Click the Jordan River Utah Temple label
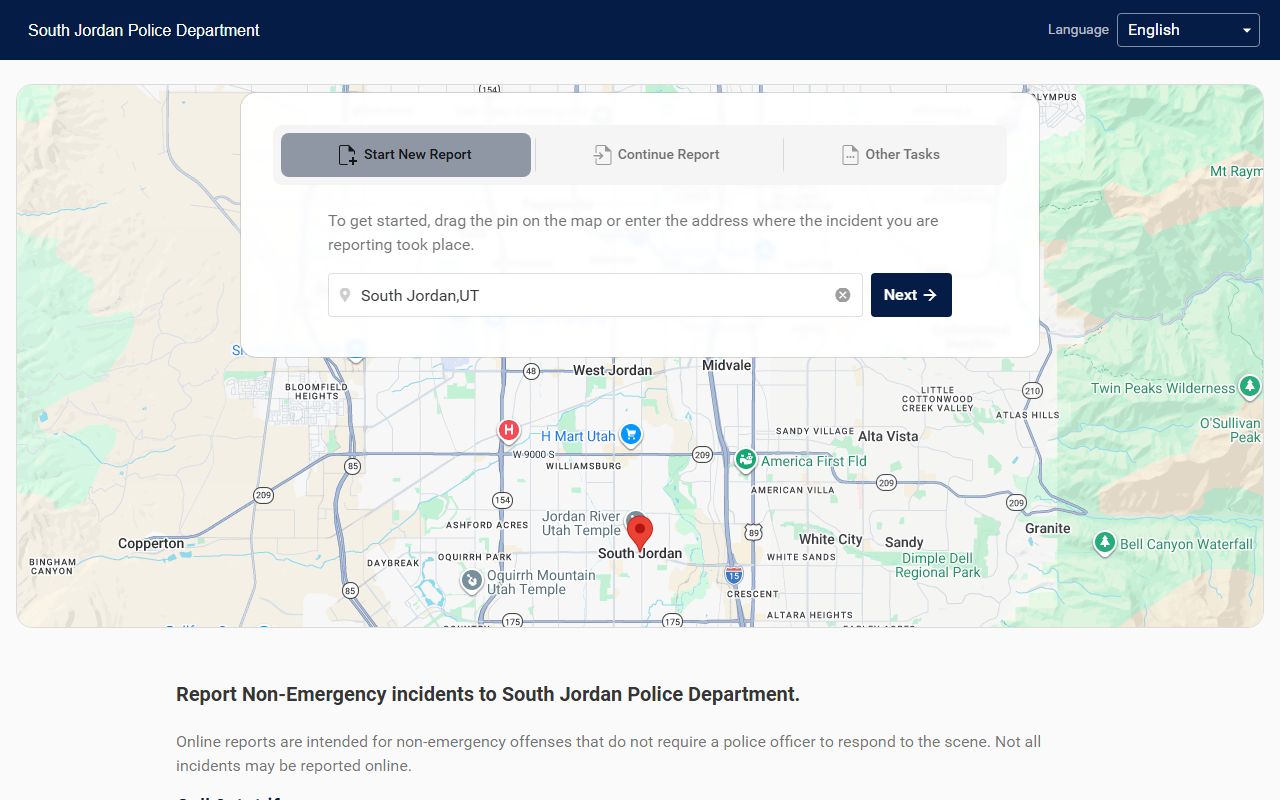Image resolution: width=1280 pixels, height=800 pixels. click(581, 524)
